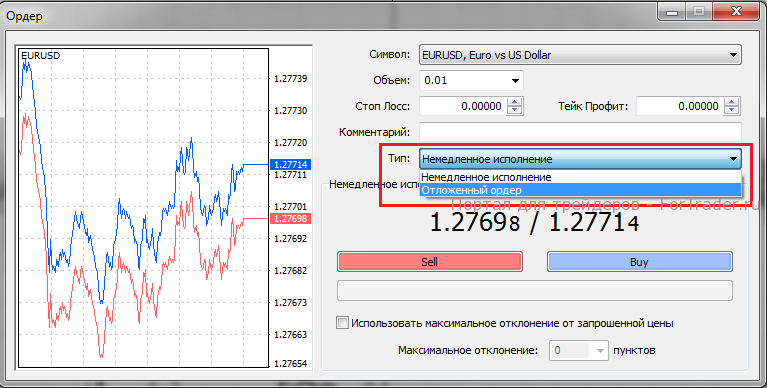The height and width of the screenshot is (388, 767).
Task: Click the 1.27654 price axis label
Action: coord(291,364)
